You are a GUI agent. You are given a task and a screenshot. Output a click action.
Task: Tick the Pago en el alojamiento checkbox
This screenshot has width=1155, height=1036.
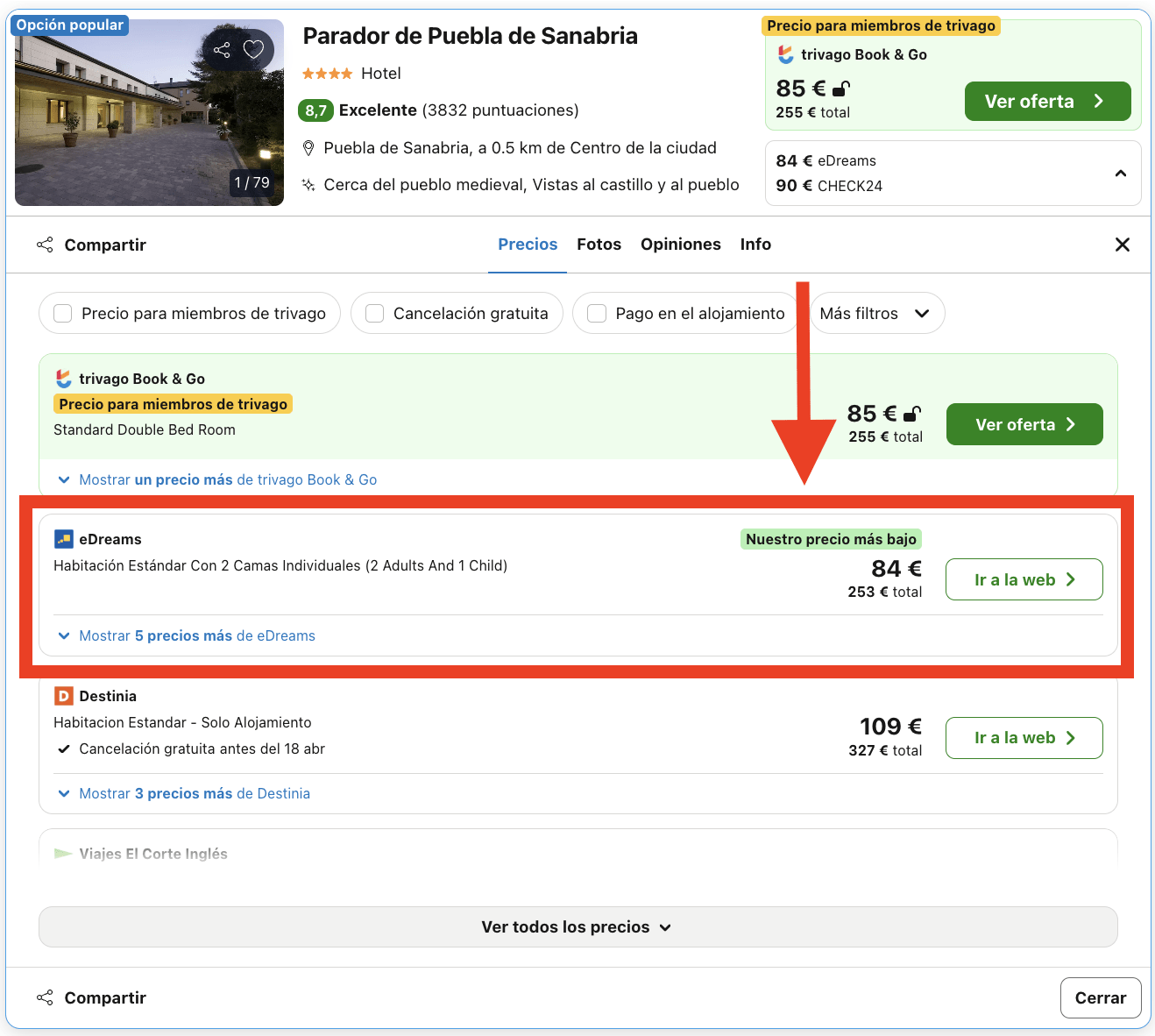click(597, 314)
